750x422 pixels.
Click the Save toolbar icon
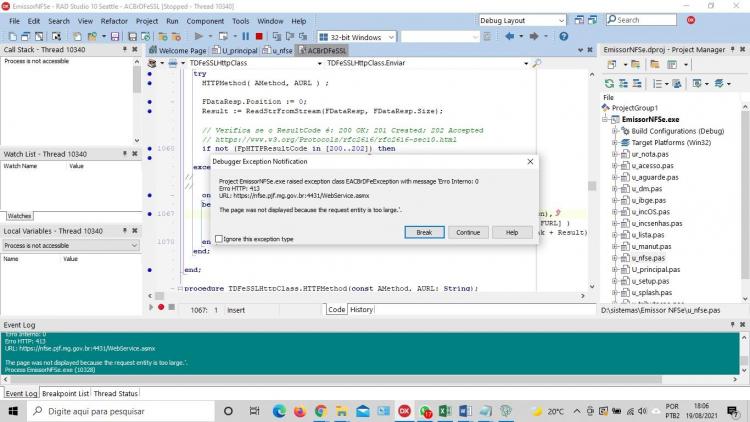click(115, 37)
